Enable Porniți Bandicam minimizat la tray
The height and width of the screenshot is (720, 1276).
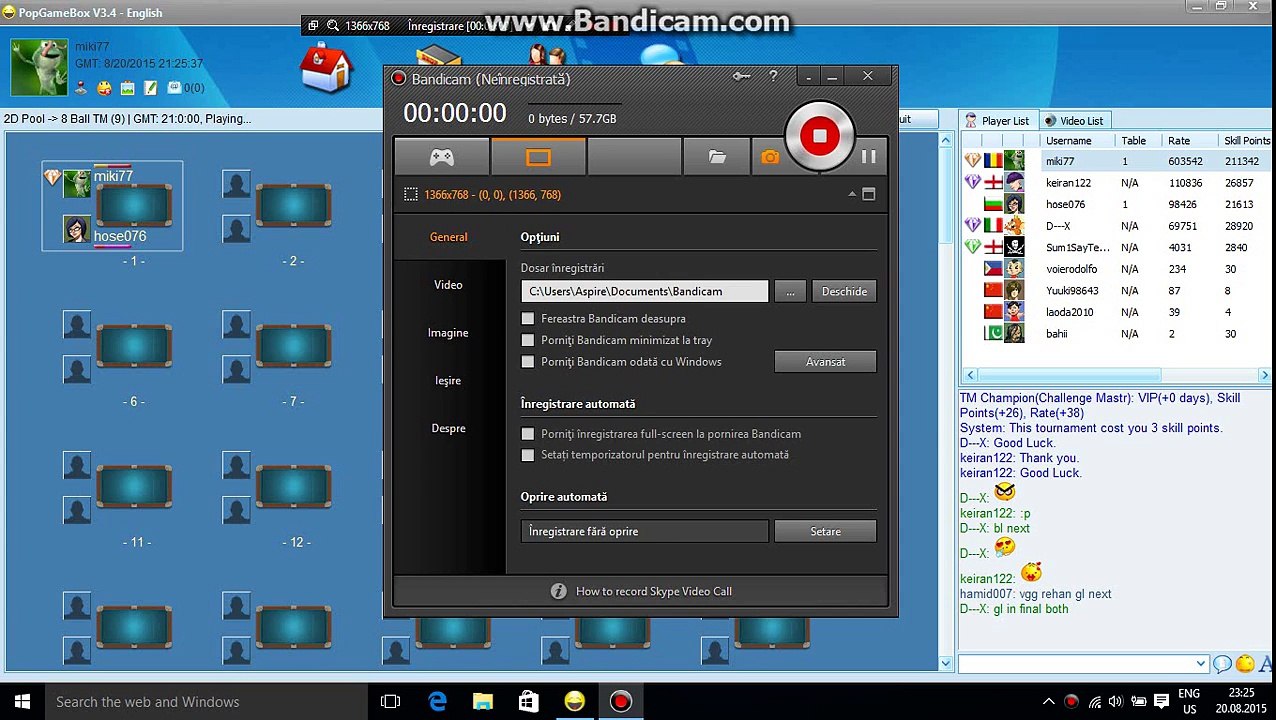point(528,341)
